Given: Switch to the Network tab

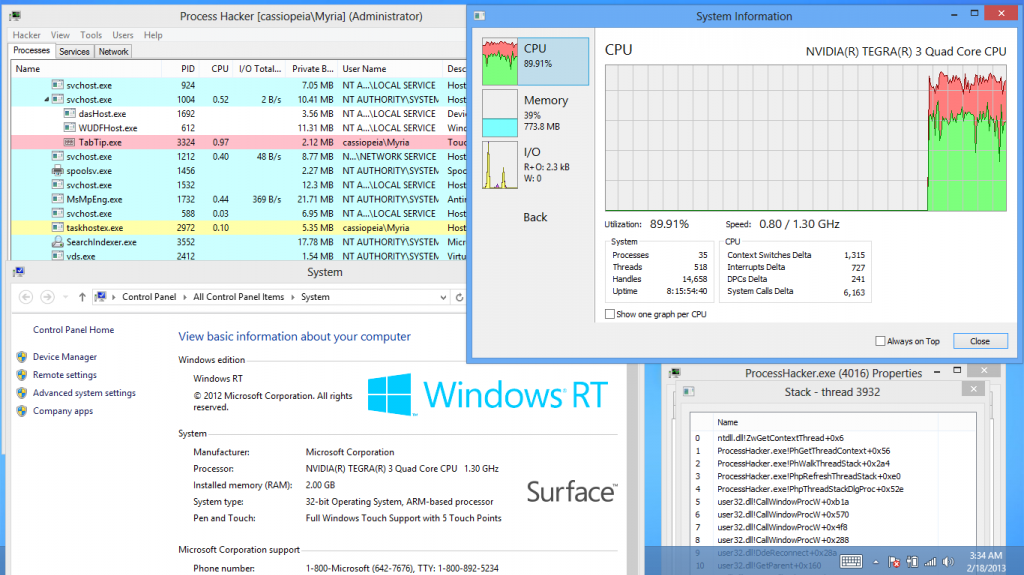Looking at the screenshot, I should click(114, 52).
